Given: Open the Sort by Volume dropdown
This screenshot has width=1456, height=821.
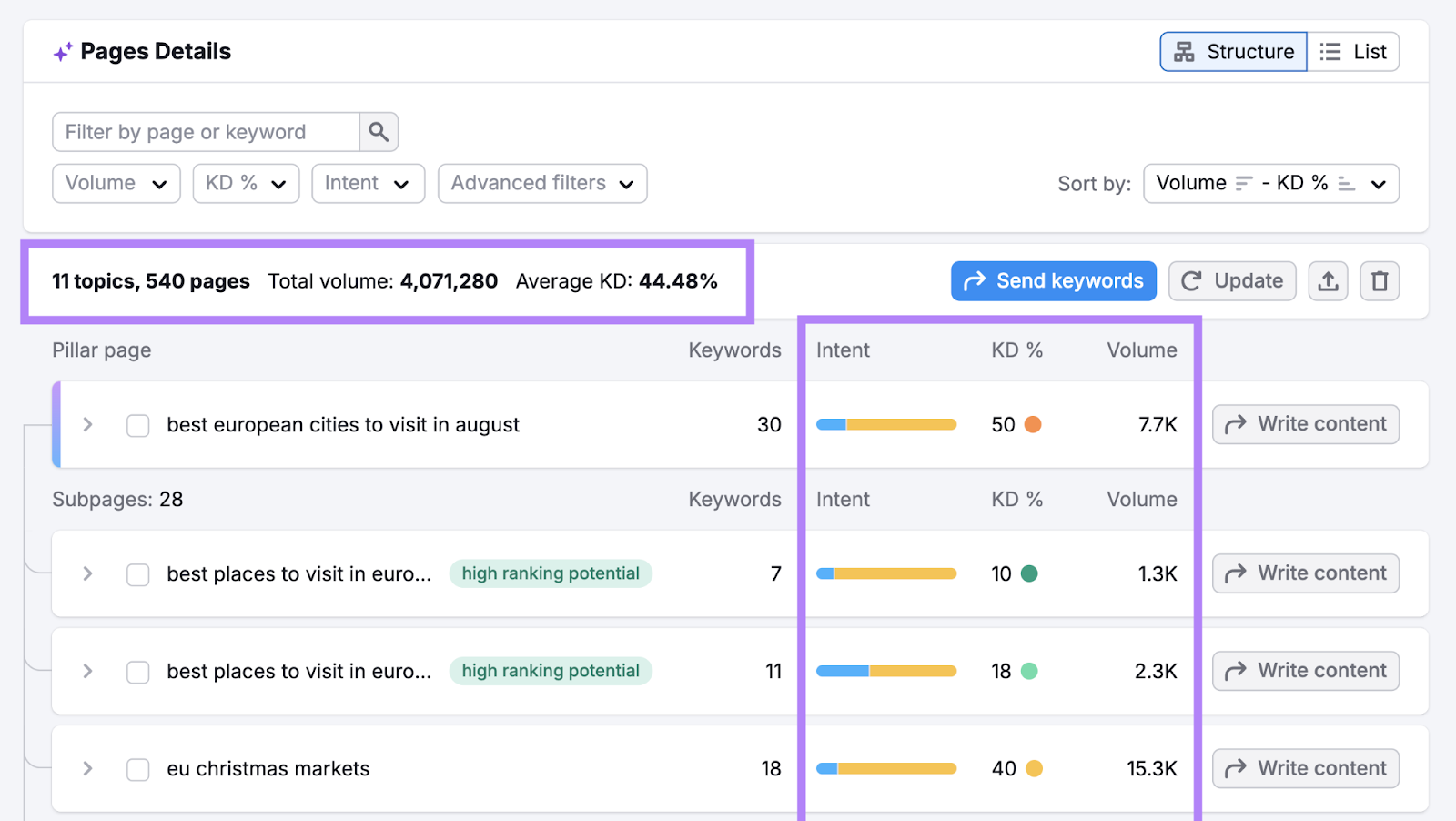Looking at the screenshot, I should 1270,183.
